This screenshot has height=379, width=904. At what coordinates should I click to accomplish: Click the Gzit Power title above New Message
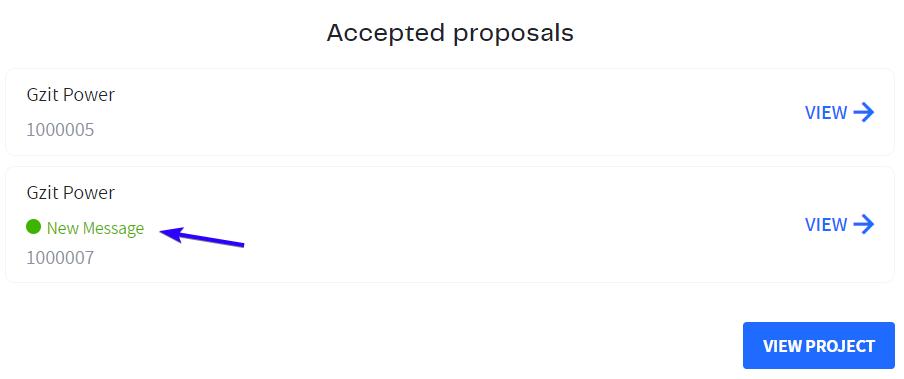70,193
